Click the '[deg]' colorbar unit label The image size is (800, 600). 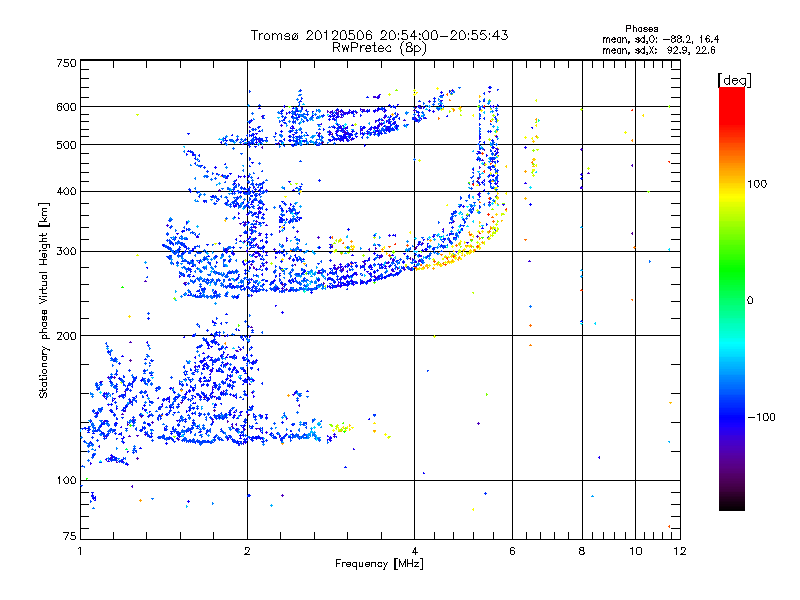point(735,80)
